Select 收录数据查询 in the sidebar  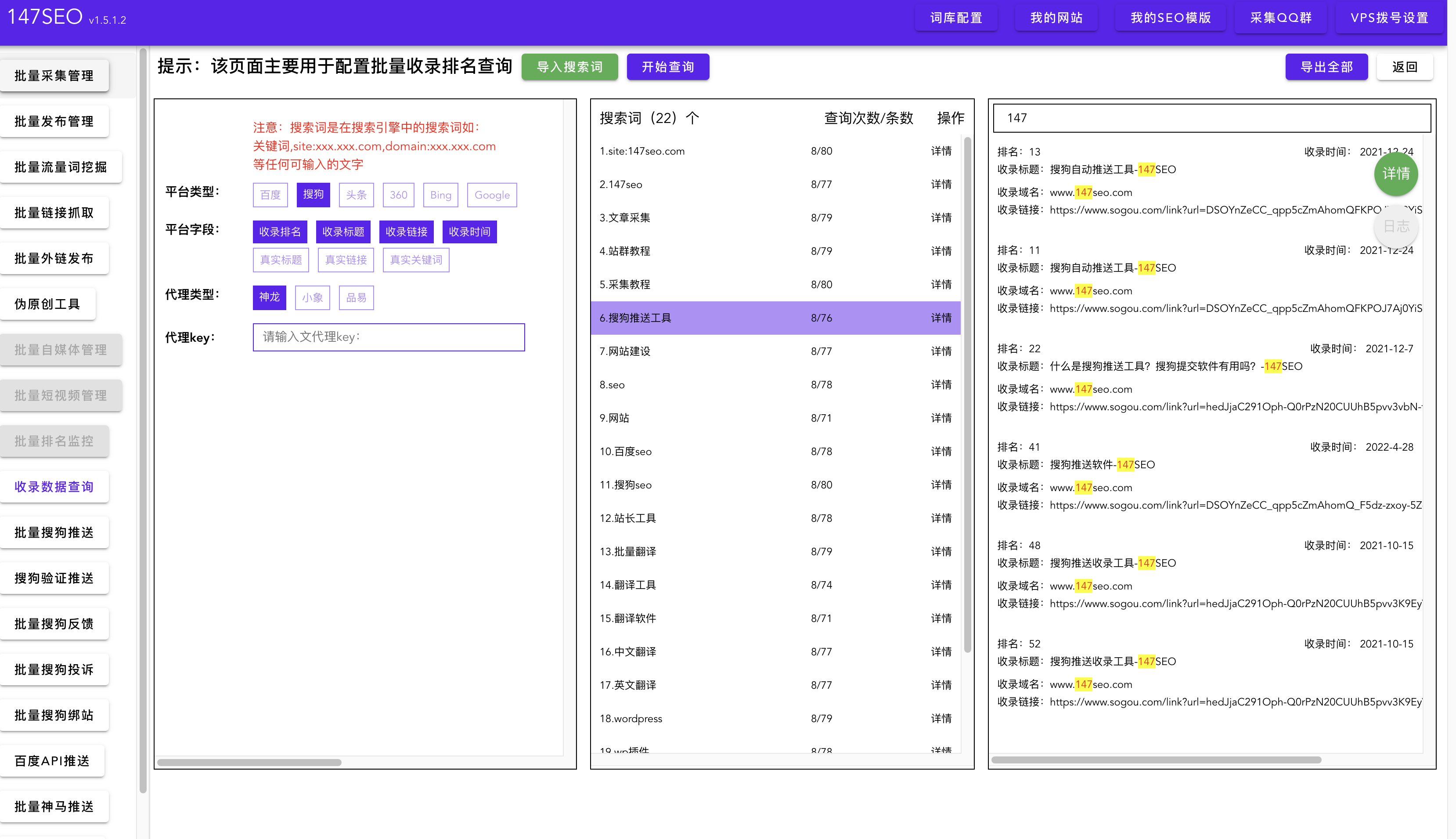(54, 486)
